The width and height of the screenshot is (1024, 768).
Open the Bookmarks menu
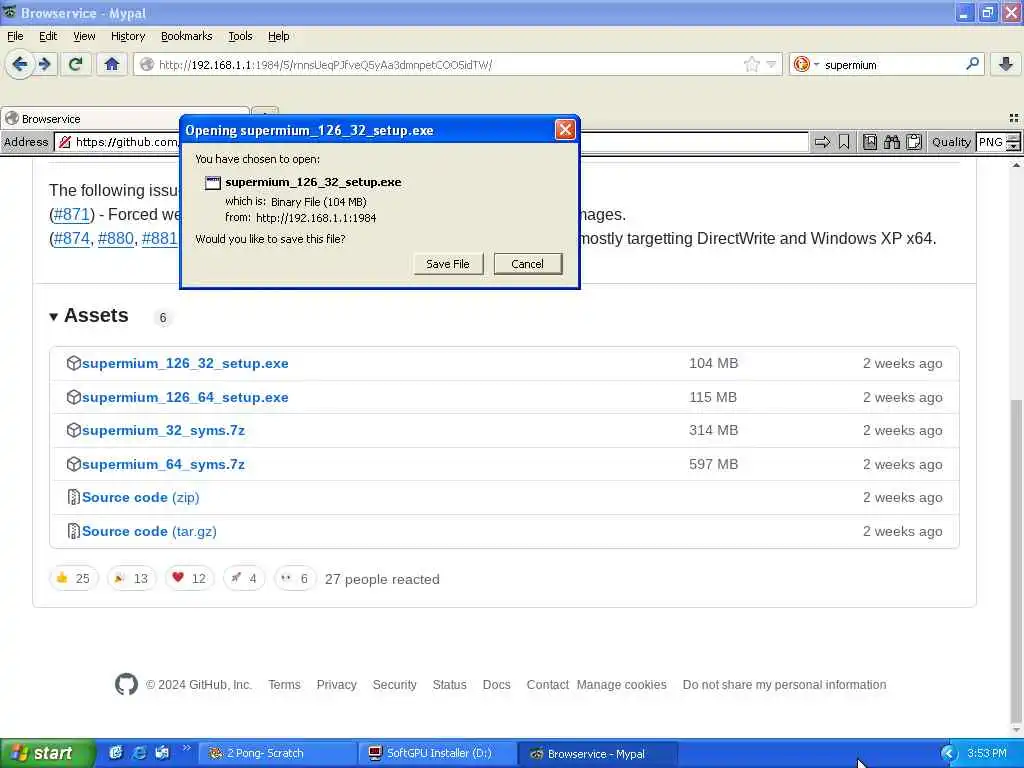point(187,36)
